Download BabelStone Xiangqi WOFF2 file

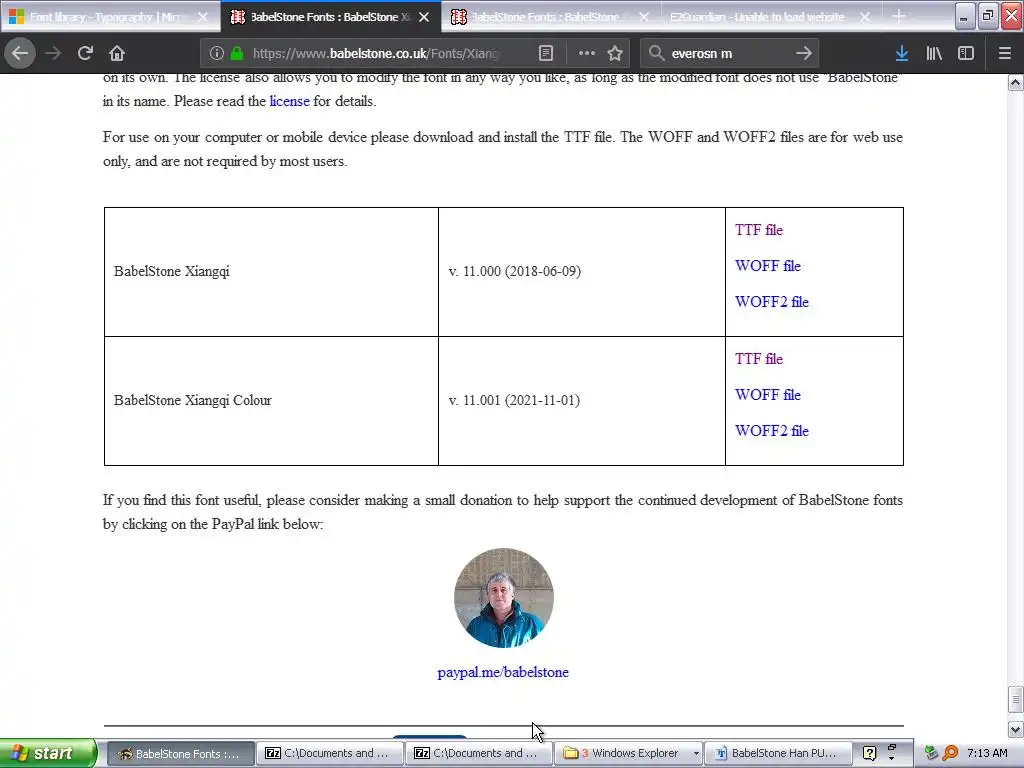tap(771, 302)
